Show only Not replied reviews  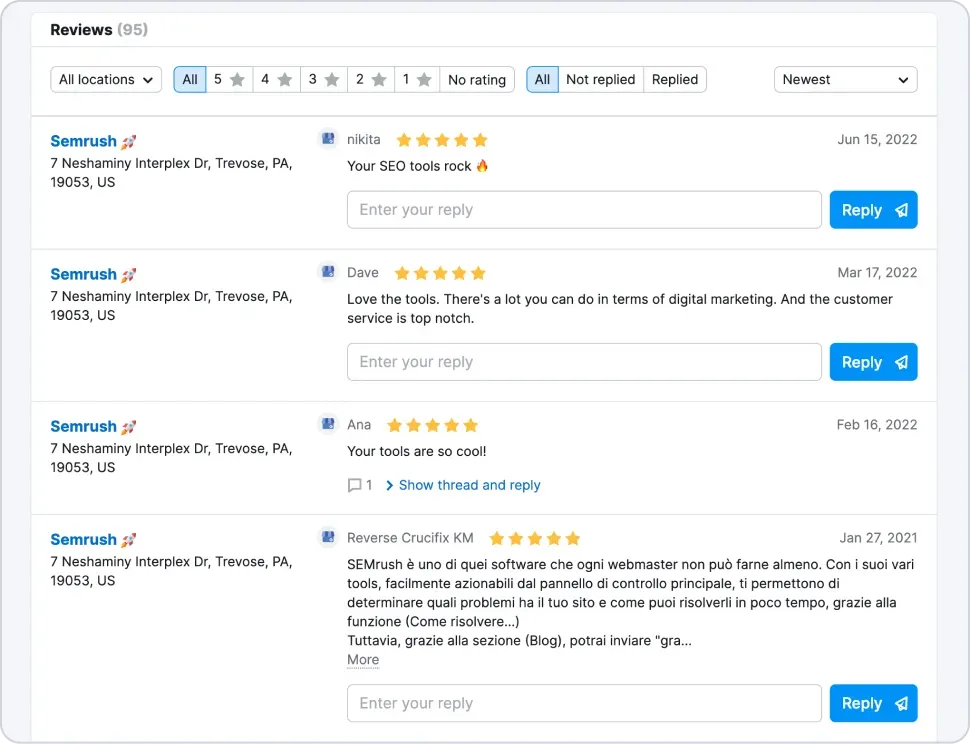coord(601,80)
